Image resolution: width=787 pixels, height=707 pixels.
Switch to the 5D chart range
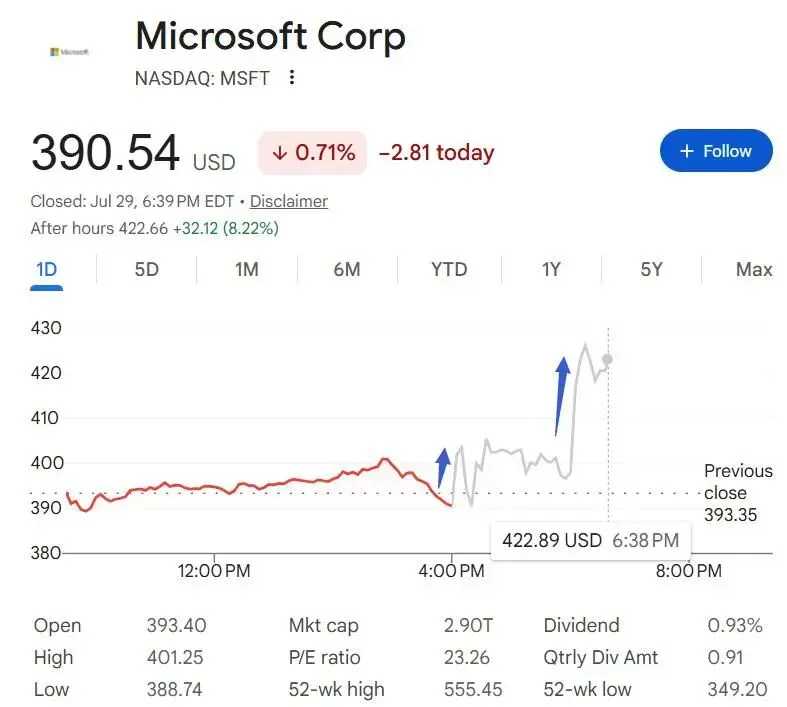coord(147,270)
